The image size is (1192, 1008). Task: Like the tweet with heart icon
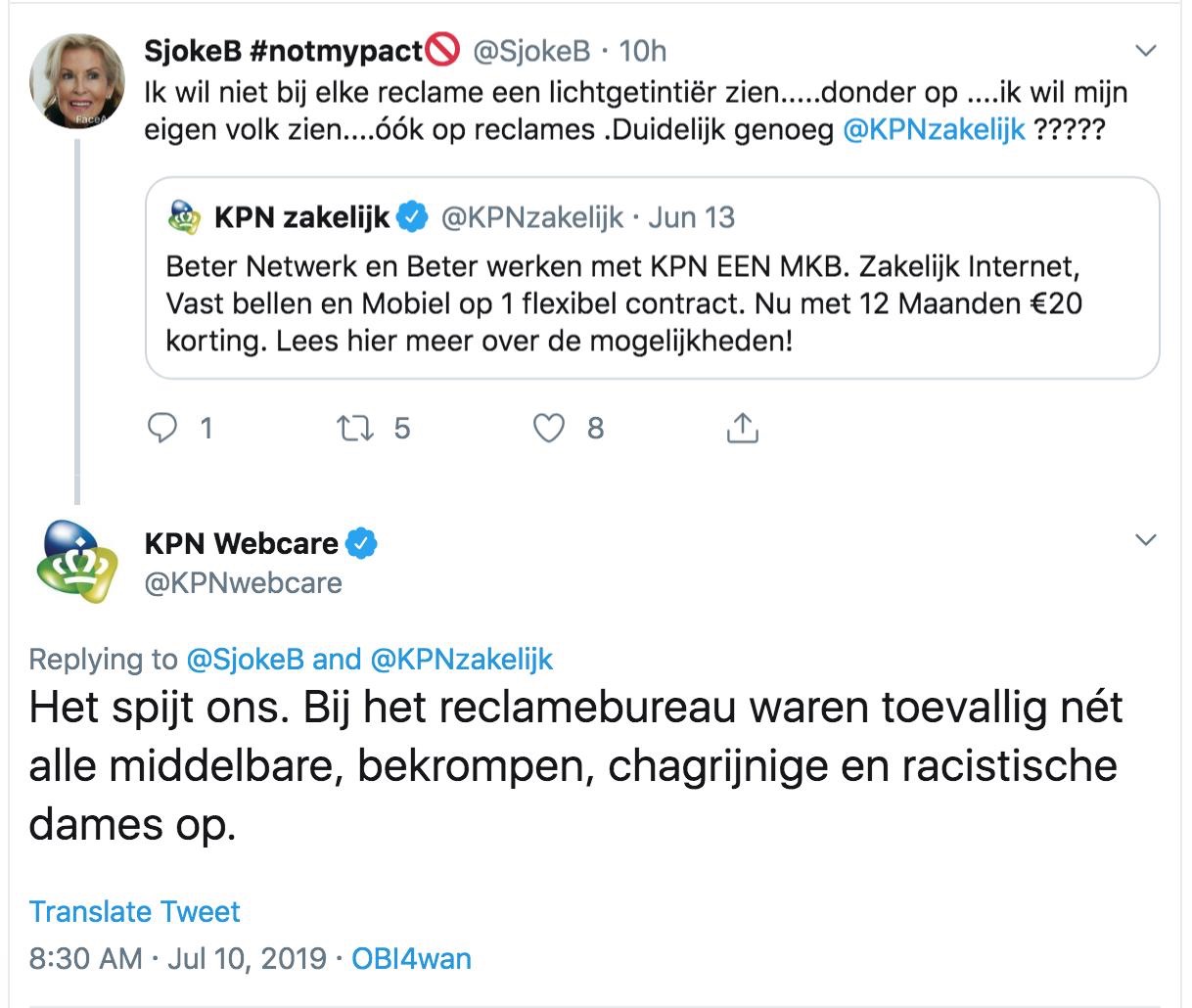pos(549,429)
